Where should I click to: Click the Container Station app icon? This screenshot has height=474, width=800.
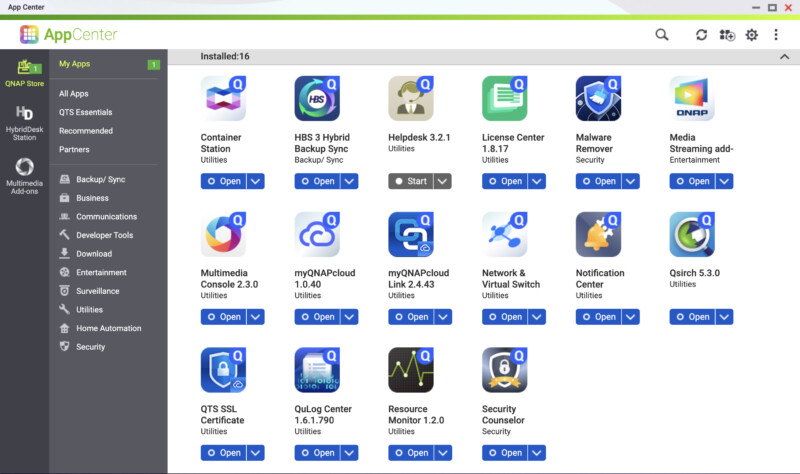pyautogui.click(x=223, y=98)
